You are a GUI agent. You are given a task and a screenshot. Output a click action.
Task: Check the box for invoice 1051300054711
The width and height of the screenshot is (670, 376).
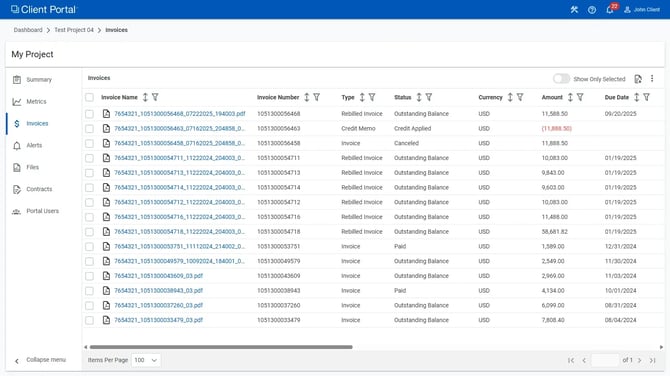89,158
